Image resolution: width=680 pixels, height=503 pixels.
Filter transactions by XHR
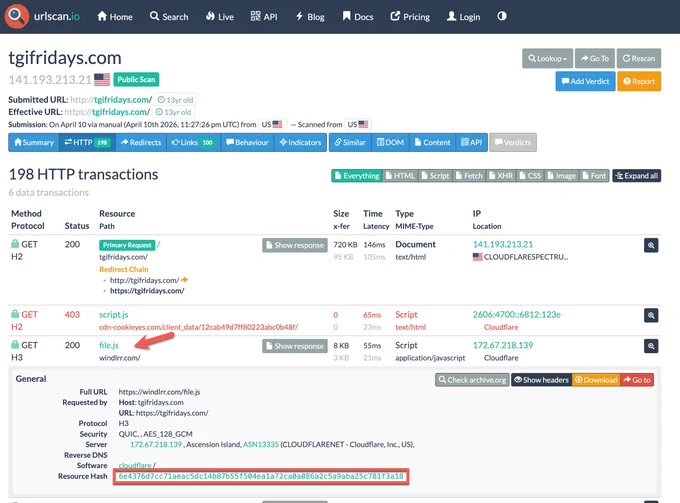[x=501, y=176]
